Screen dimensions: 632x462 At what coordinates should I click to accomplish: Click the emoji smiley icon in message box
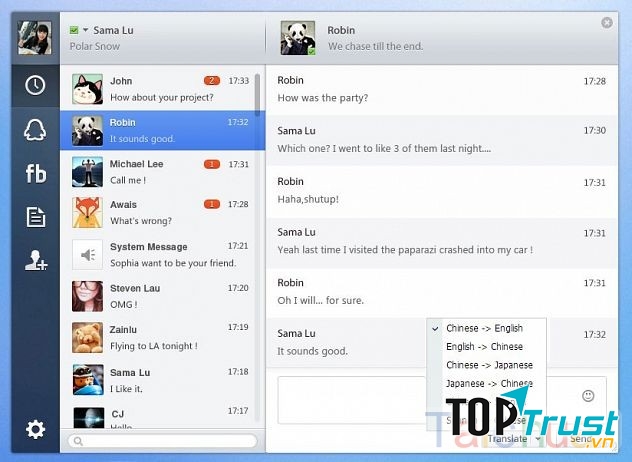[x=588, y=395]
